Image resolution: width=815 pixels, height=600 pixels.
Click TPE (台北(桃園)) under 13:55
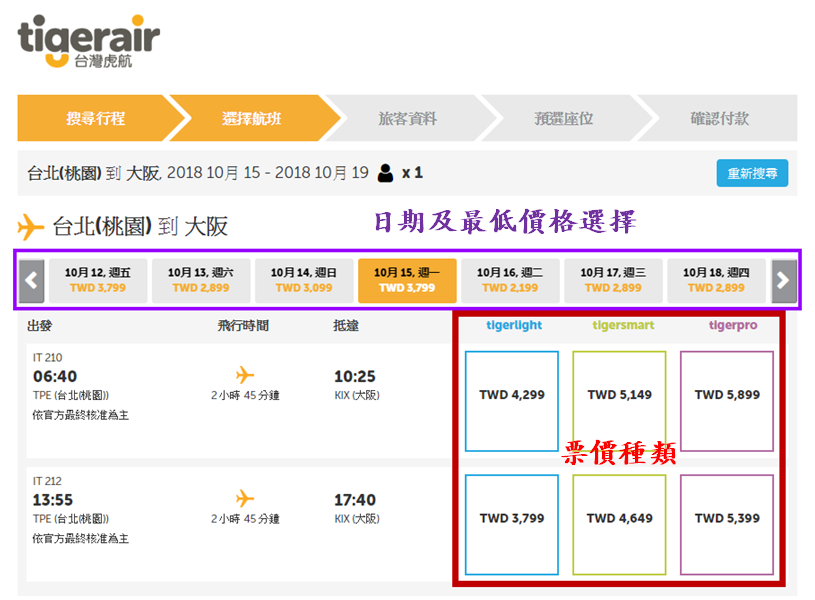(x=71, y=519)
